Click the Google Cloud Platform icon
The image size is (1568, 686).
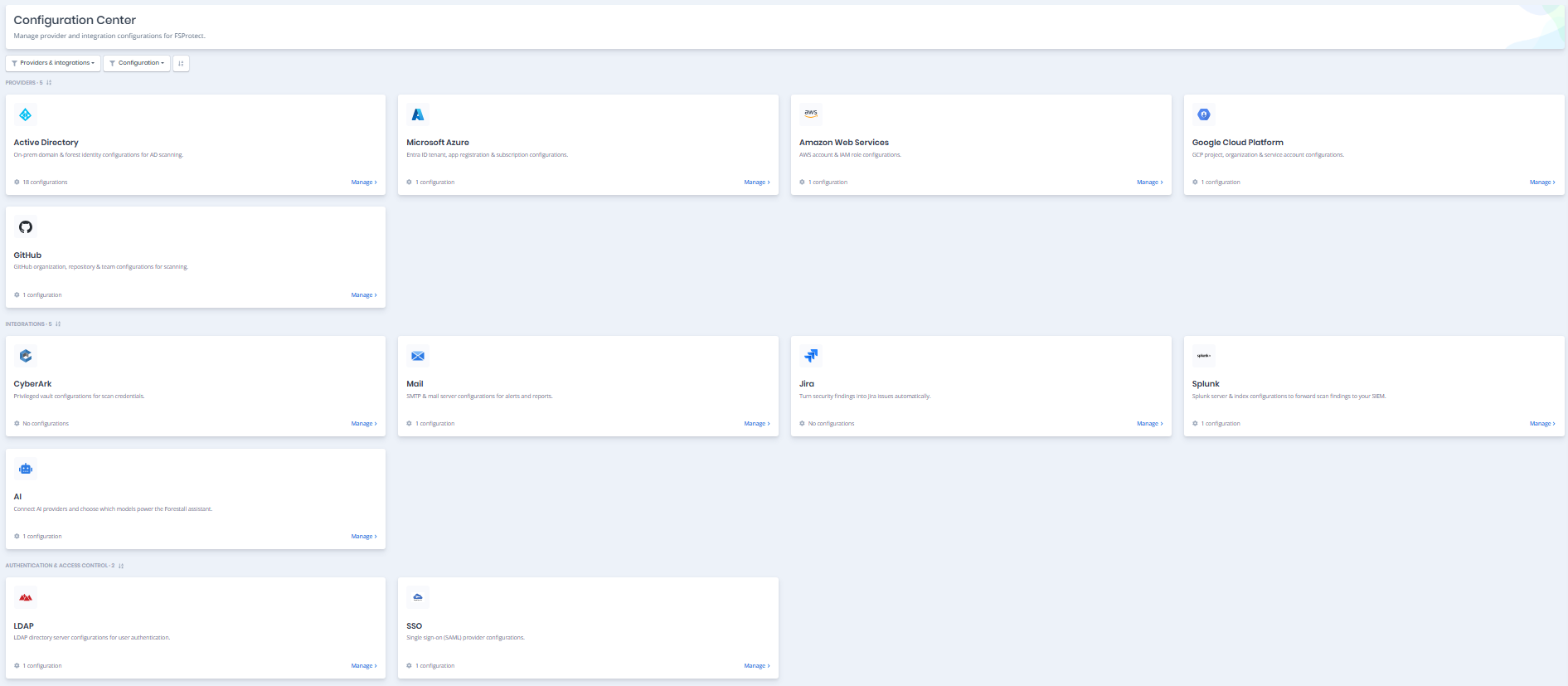pyautogui.click(x=1204, y=114)
